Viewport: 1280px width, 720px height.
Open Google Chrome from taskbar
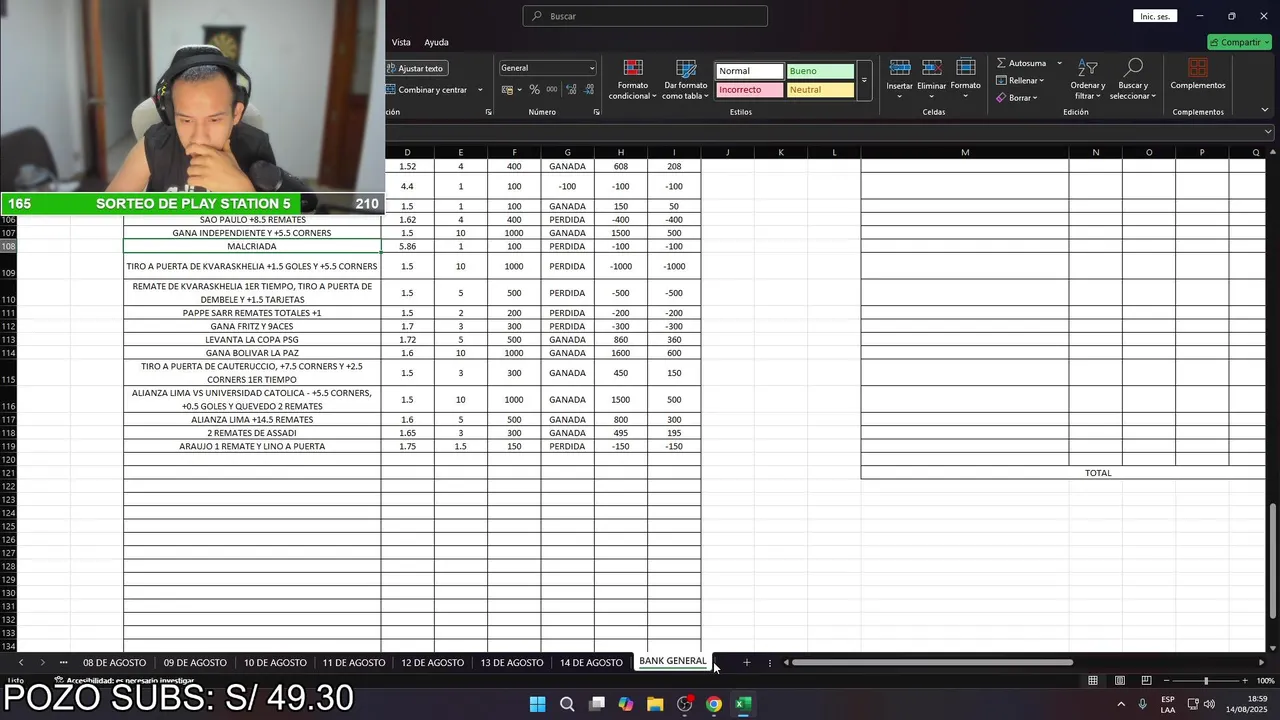click(x=713, y=704)
